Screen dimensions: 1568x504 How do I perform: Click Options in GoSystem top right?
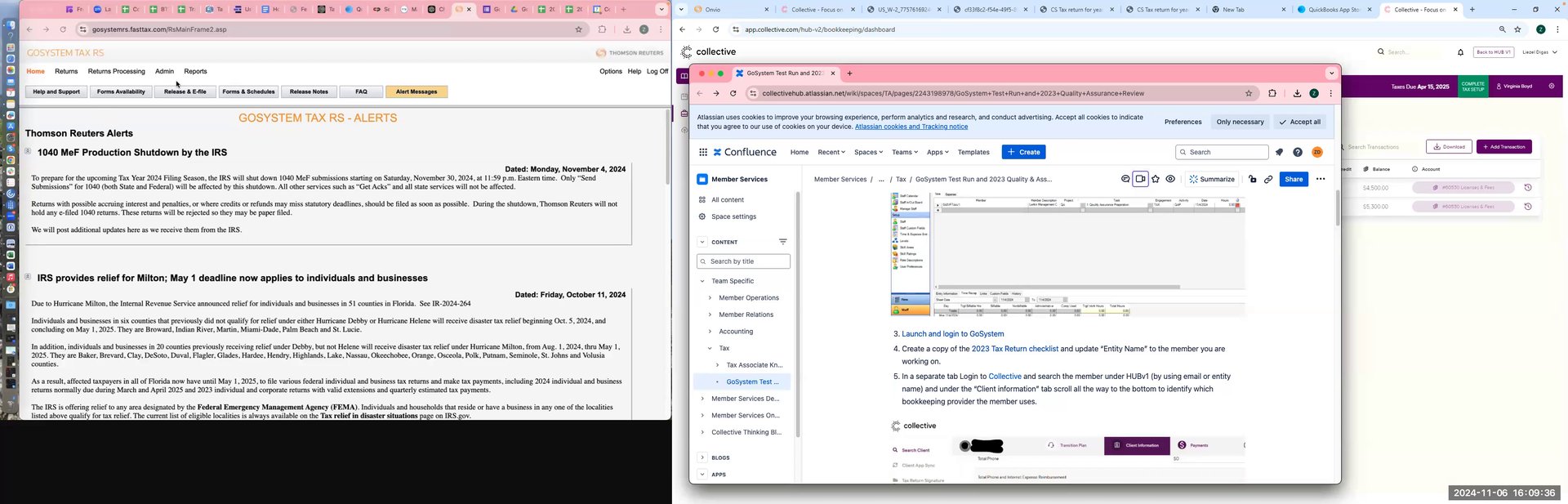(611, 71)
